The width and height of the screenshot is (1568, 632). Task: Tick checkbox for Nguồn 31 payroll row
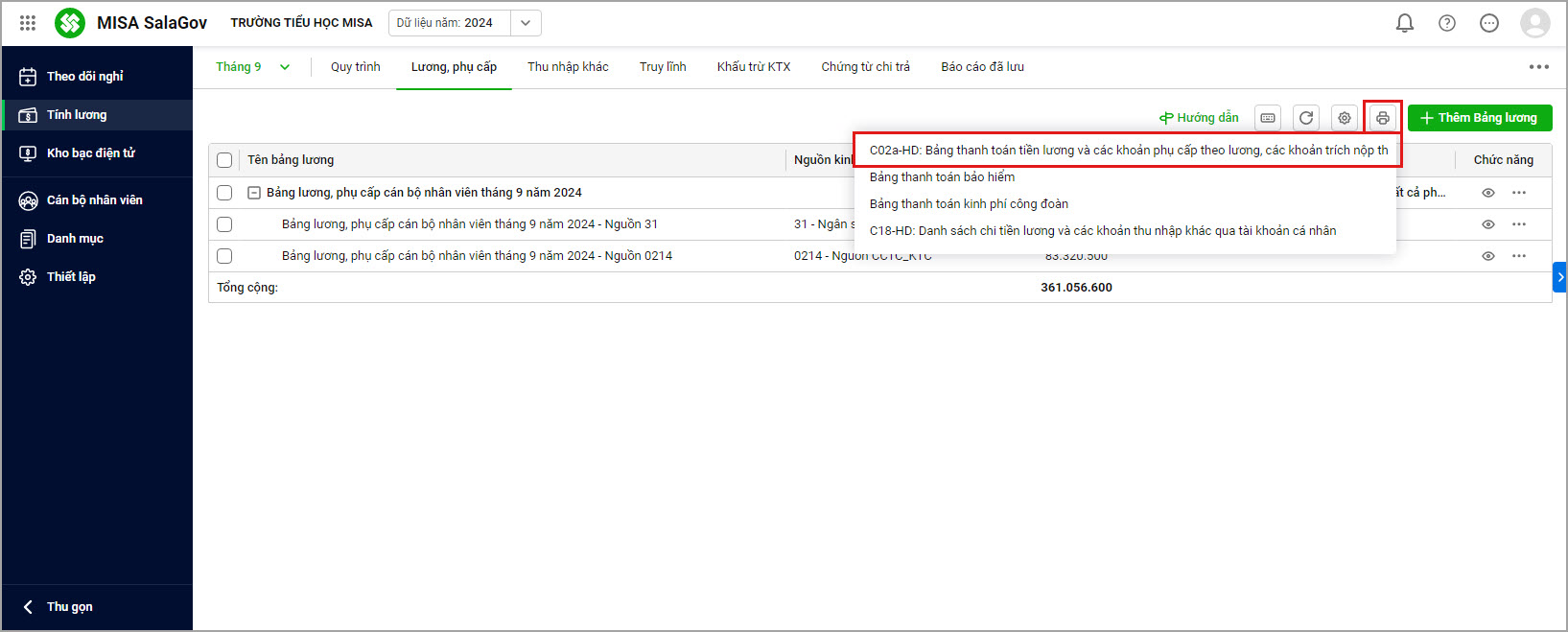click(x=224, y=224)
